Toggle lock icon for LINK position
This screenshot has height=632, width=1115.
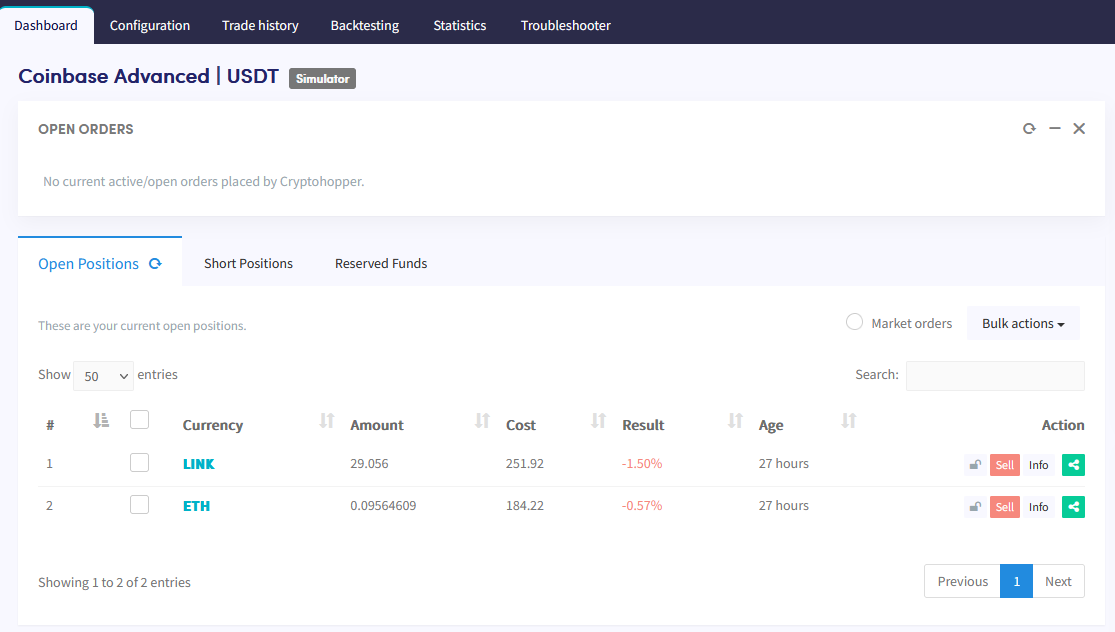pyautogui.click(x=975, y=465)
